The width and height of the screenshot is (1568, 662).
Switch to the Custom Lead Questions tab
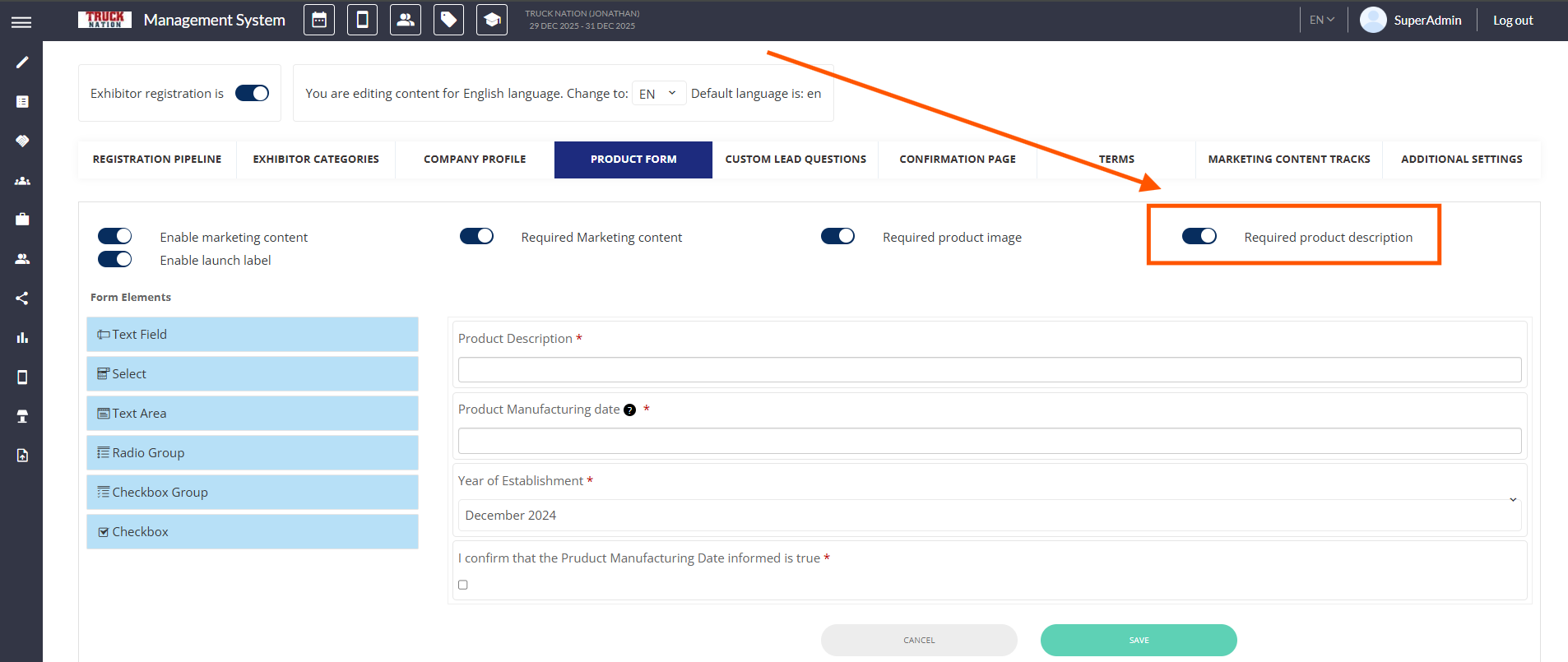coord(795,160)
